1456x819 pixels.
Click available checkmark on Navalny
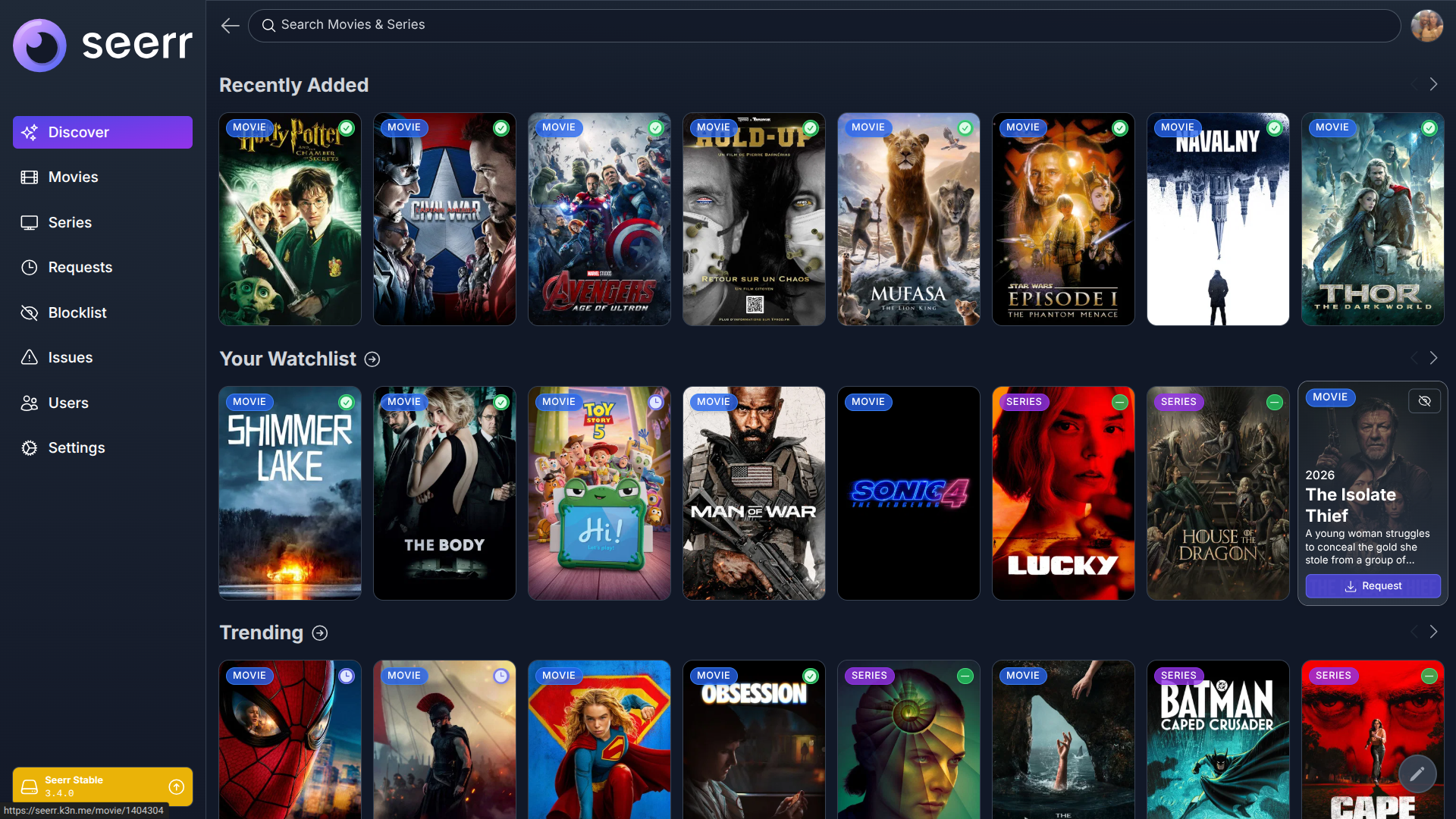coord(1275,128)
